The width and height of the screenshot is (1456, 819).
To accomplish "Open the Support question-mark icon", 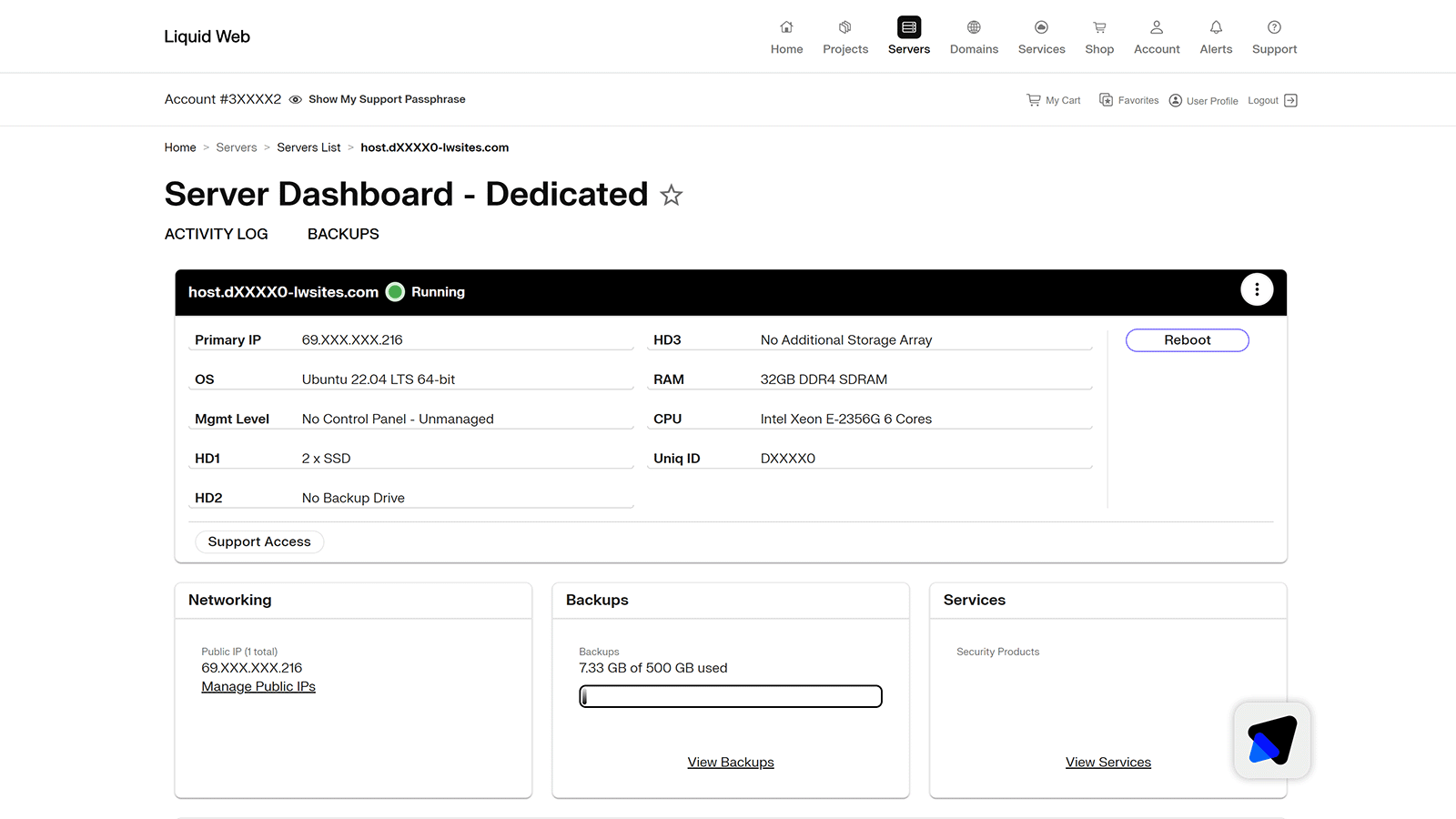I will coord(1274,27).
